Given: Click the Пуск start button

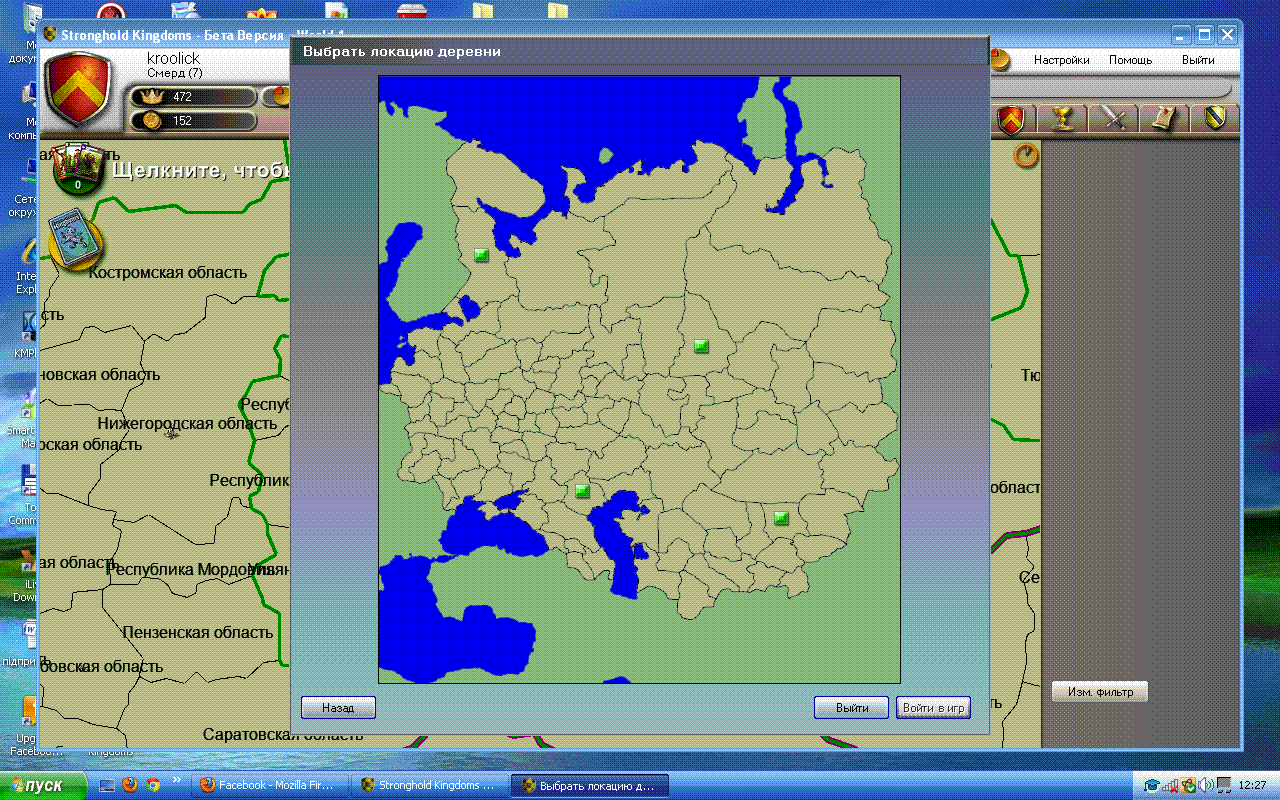Looking at the screenshot, I should (44, 785).
